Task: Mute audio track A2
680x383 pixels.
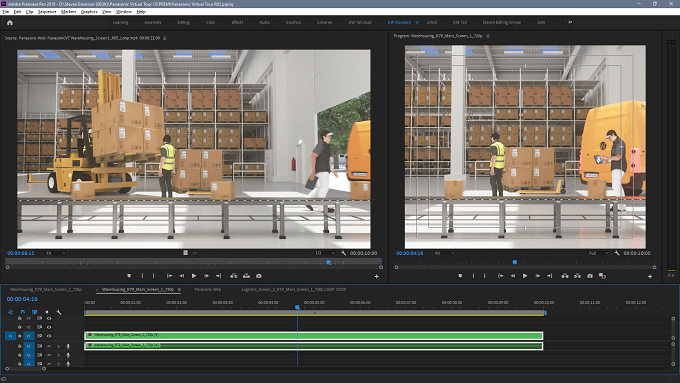Action: 49,355
